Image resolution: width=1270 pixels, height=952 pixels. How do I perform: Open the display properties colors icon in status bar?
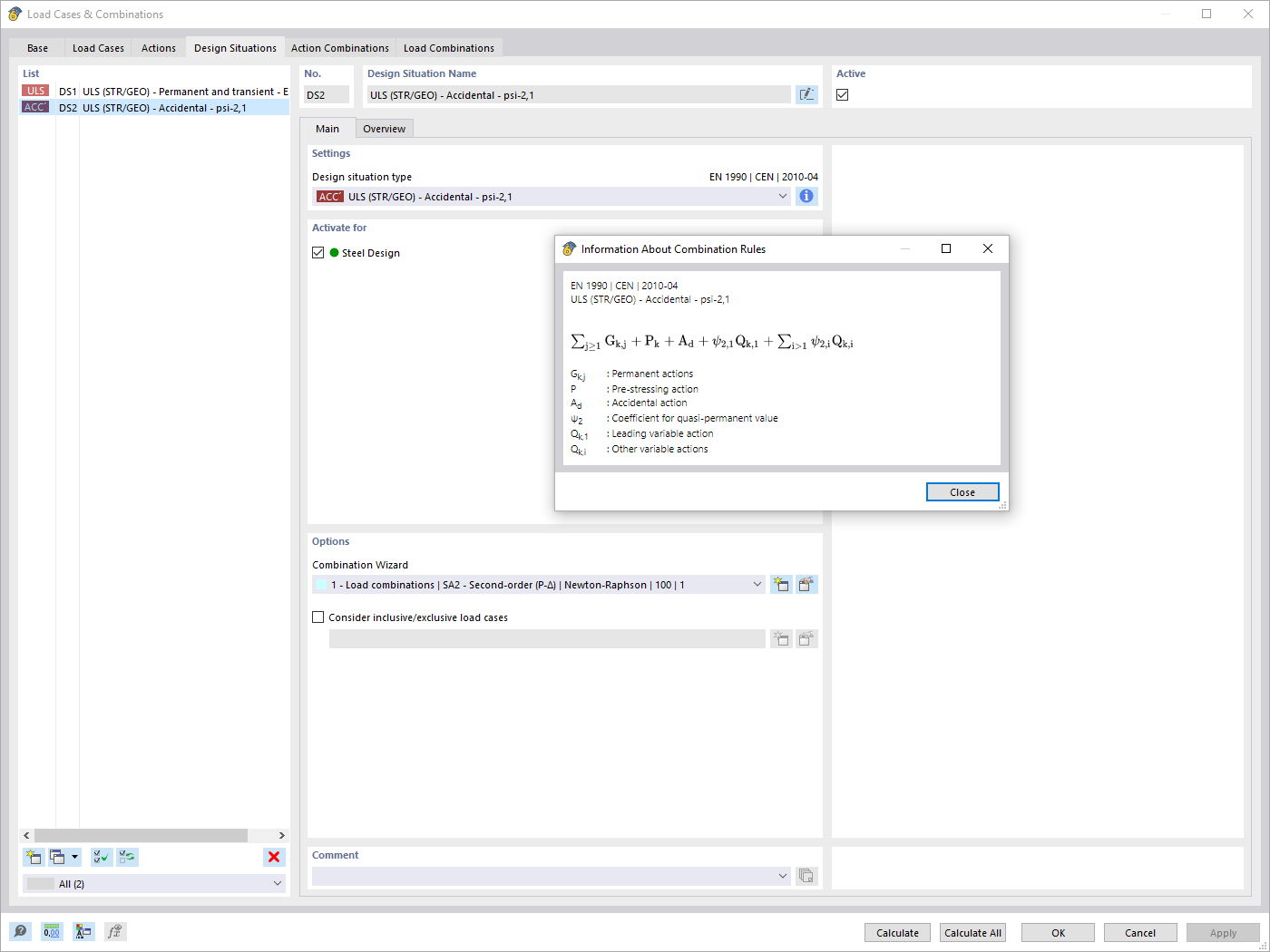(83, 931)
